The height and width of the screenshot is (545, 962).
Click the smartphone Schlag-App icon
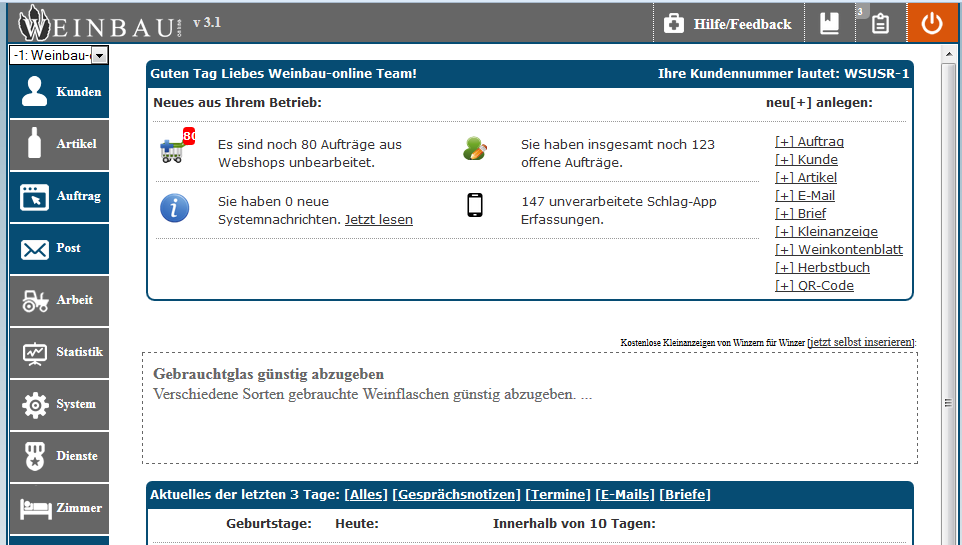[x=475, y=205]
